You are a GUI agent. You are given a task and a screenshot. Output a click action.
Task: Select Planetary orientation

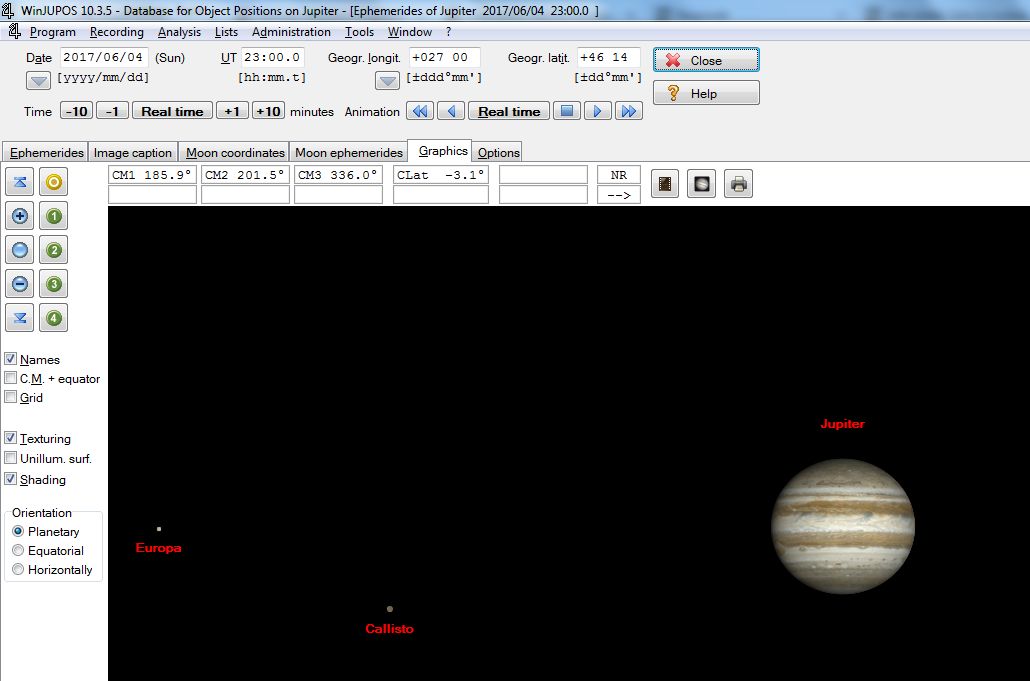[x=18, y=531]
